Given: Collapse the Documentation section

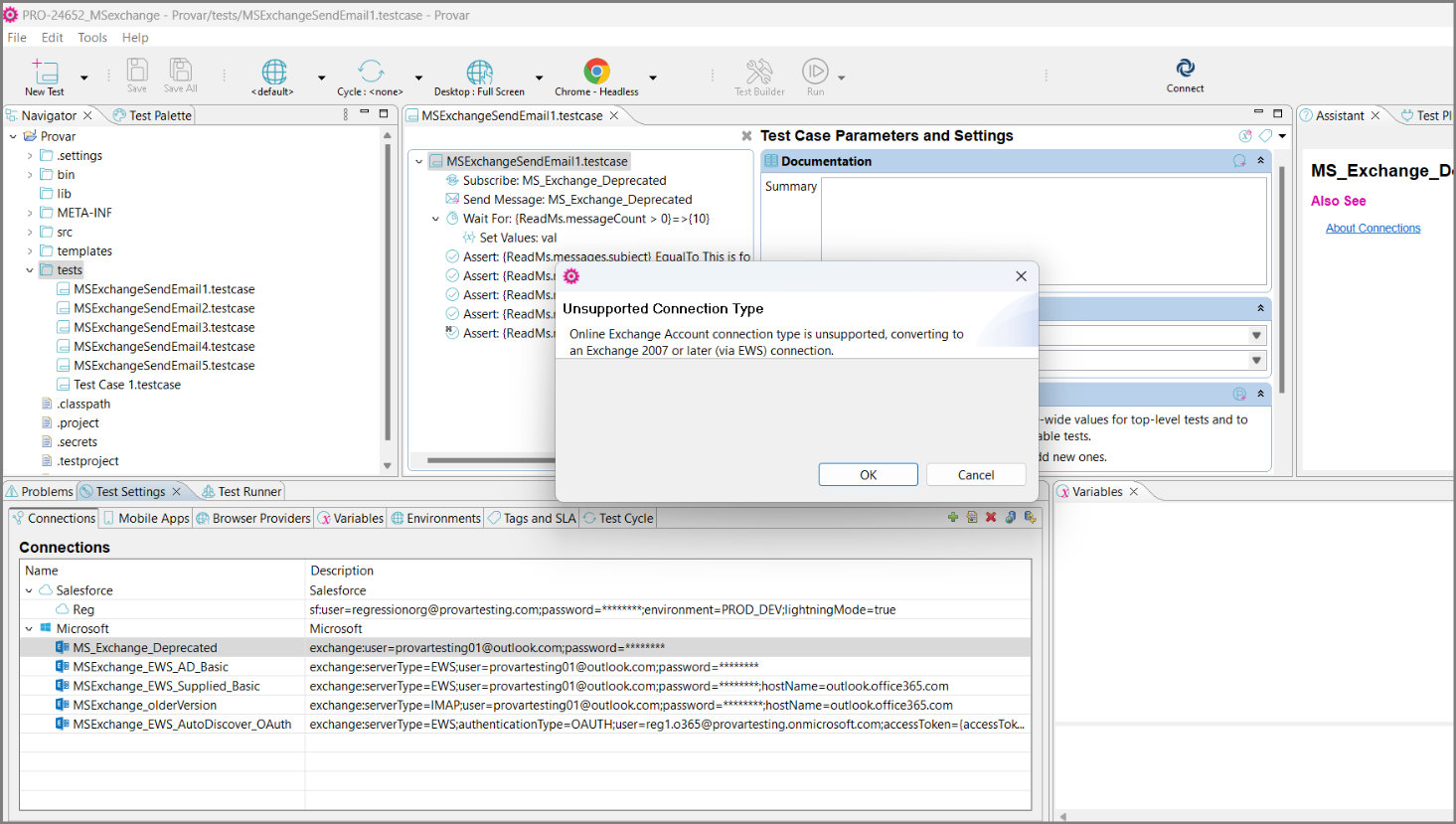Looking at the screenshot, I should point(1260,160).
